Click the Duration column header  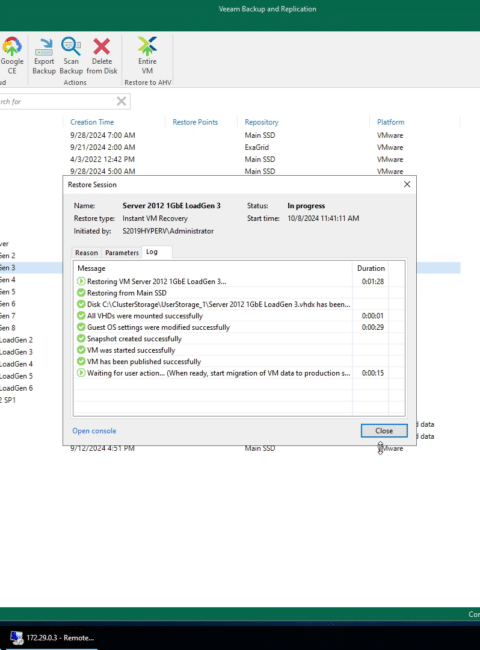pos(371,268)
